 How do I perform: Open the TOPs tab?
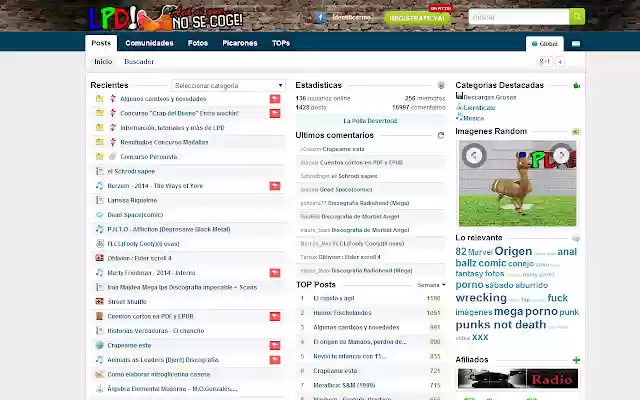tap(281, 43)
